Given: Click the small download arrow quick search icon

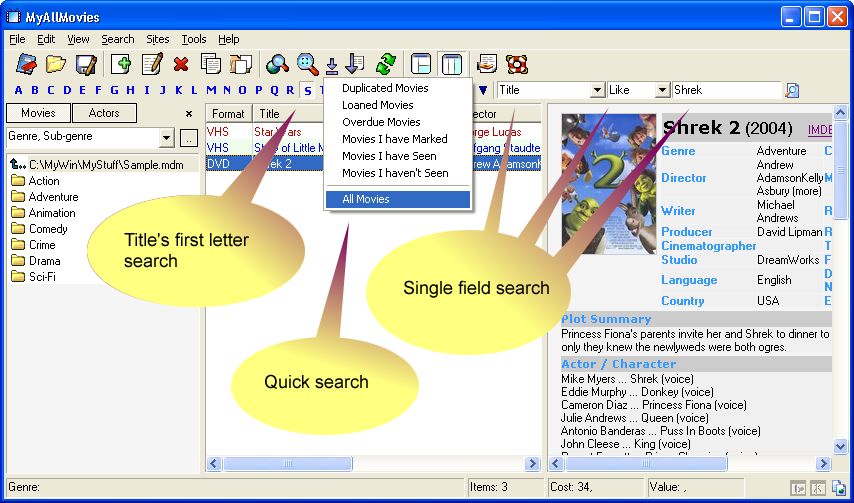Looking at the screenshot, I should click(x=332, y=66).
